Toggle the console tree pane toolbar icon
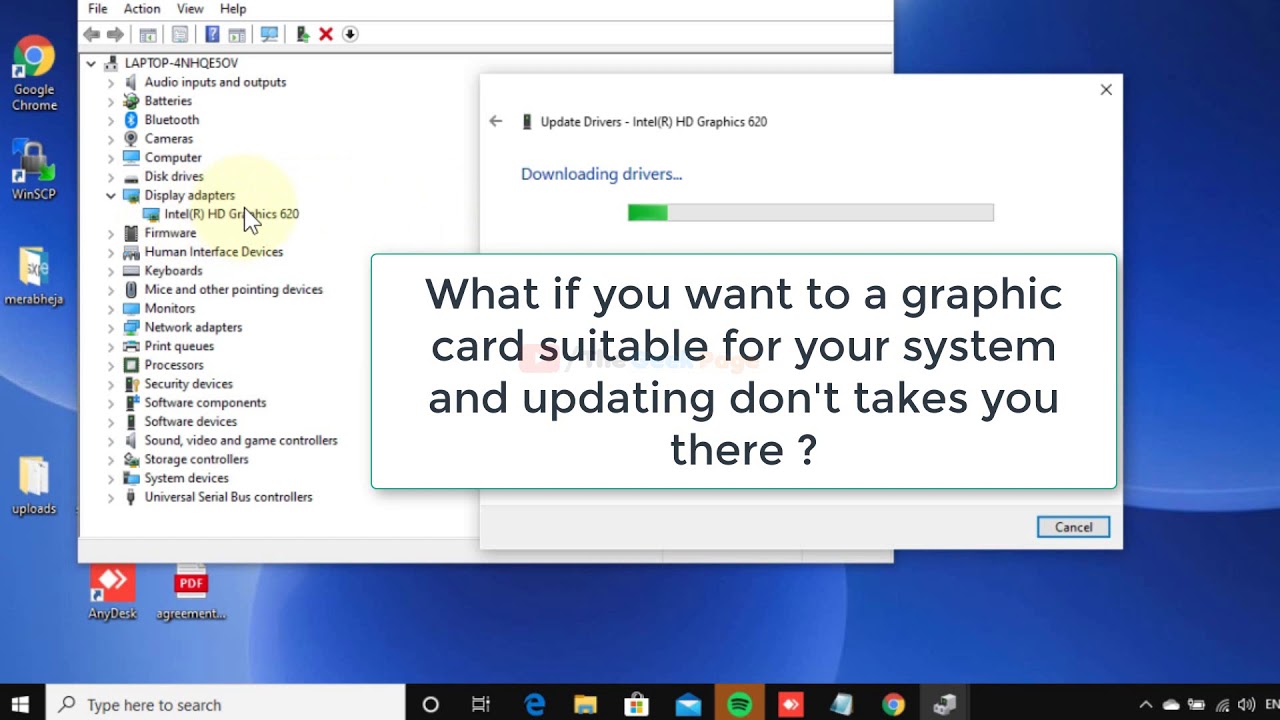The image size is (1280, 720). (147, 34)
